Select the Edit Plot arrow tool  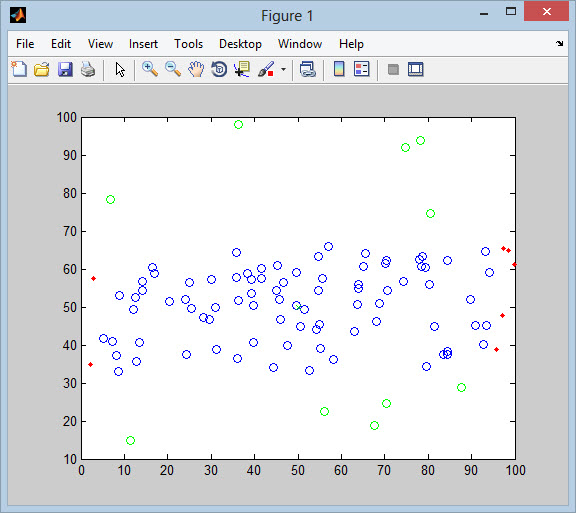point(120,69)
